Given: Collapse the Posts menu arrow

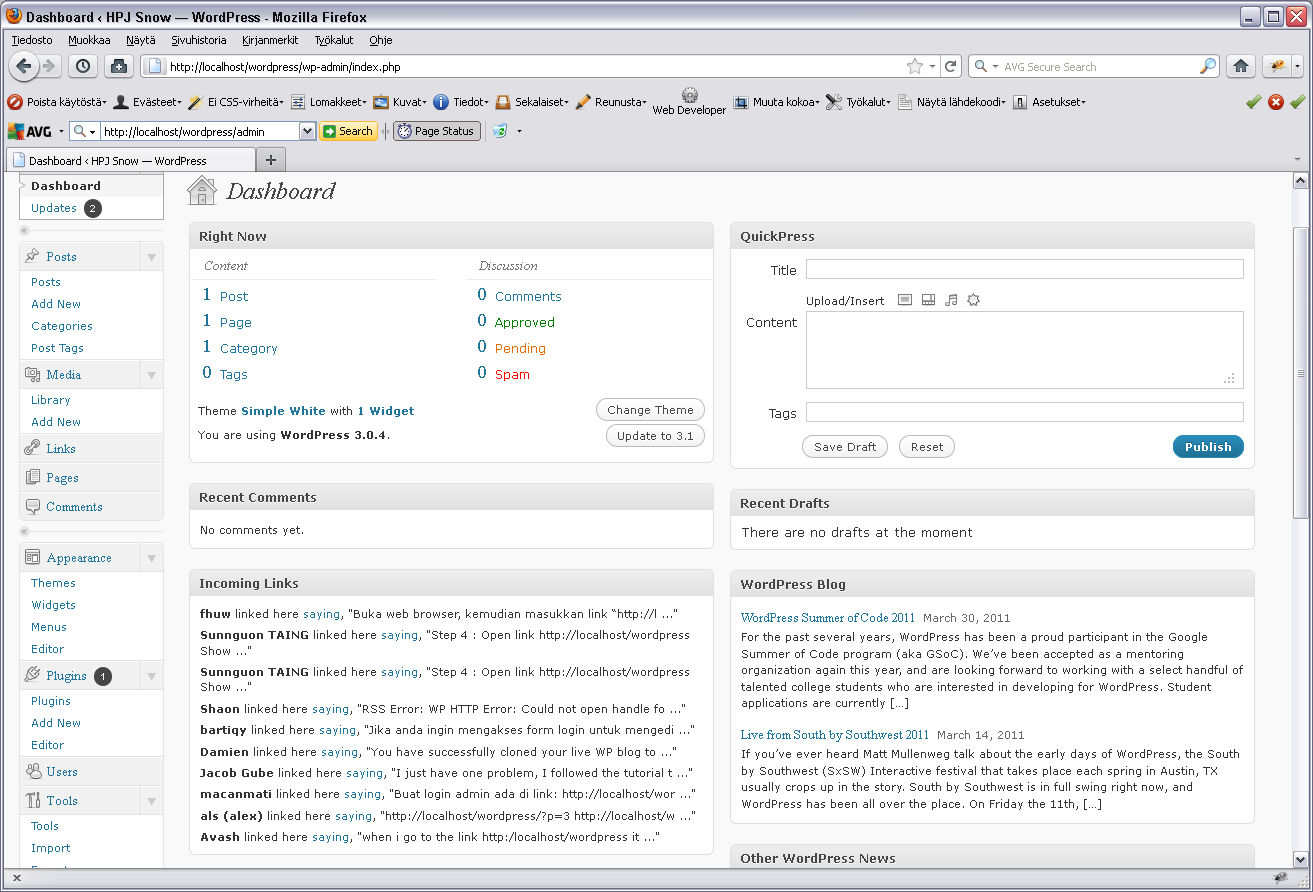Looking at the screenshot, I should tap(152, 257).
